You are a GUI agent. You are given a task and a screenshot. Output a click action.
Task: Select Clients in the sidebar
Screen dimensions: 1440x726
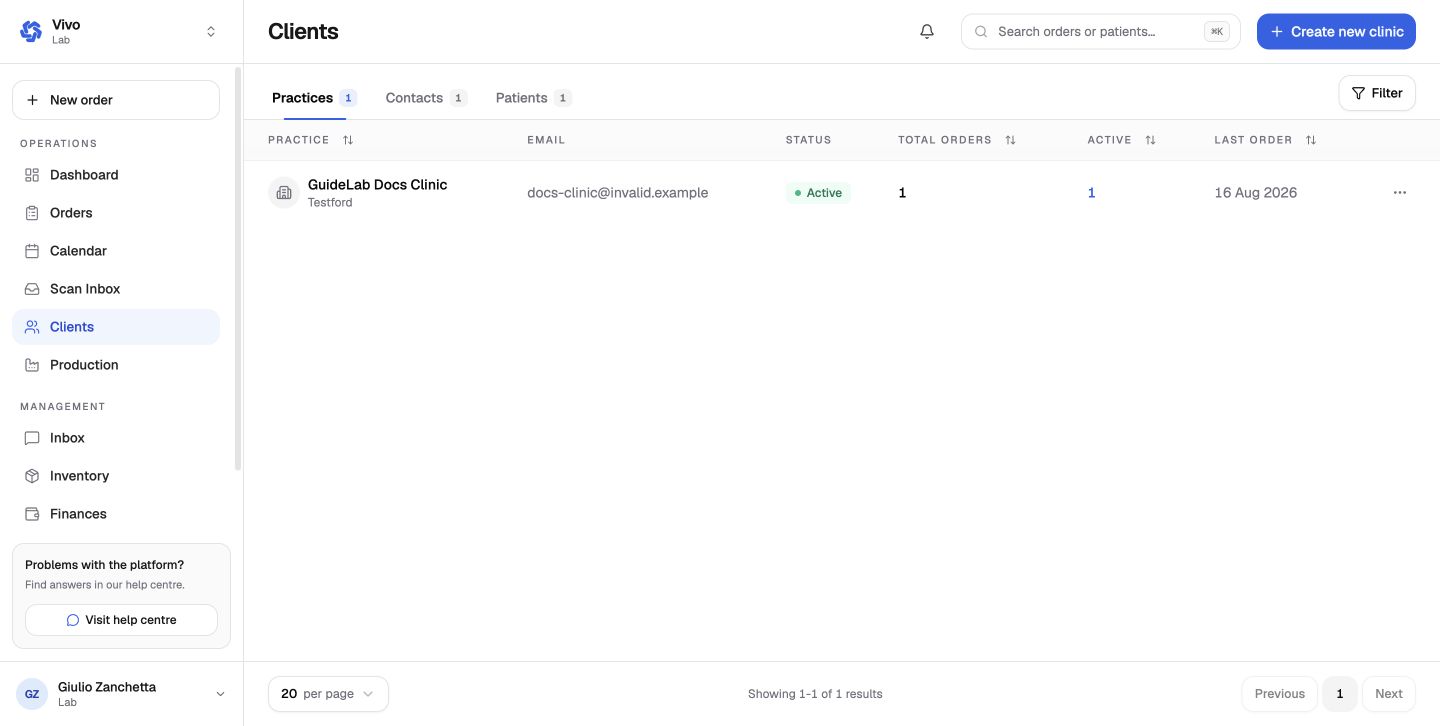click(116, 327)
